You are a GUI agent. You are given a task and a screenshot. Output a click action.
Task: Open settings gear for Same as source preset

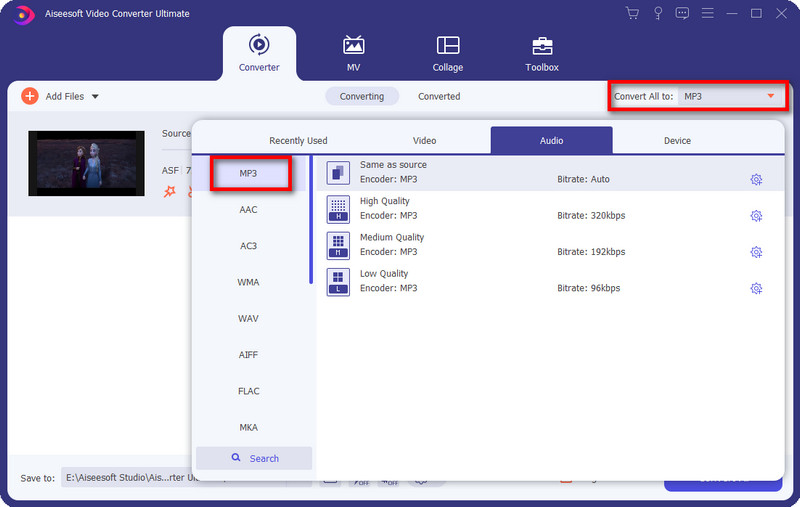click(756, 180)
